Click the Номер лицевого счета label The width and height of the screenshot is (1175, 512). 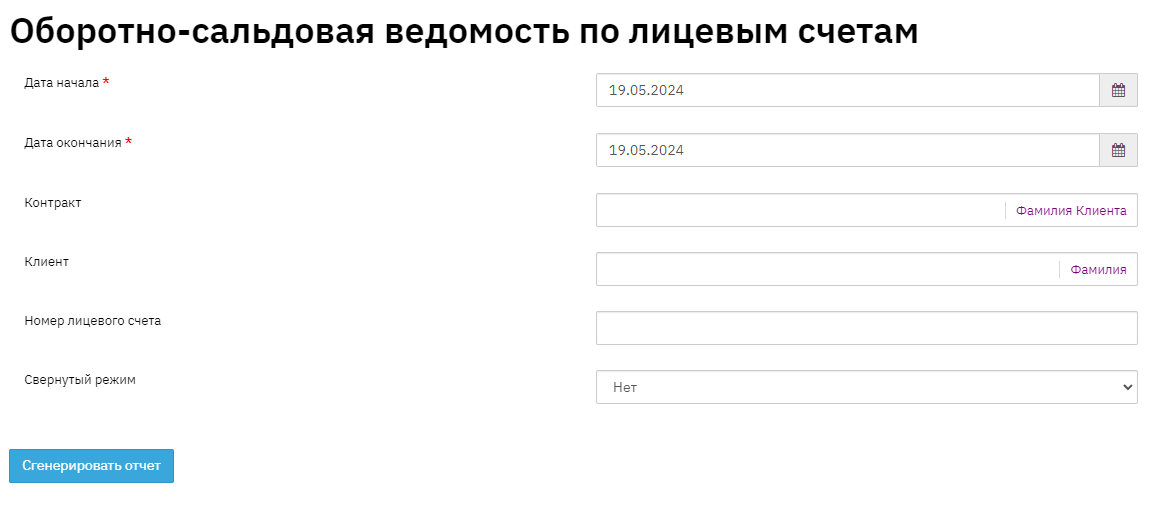tap(92, 322)
